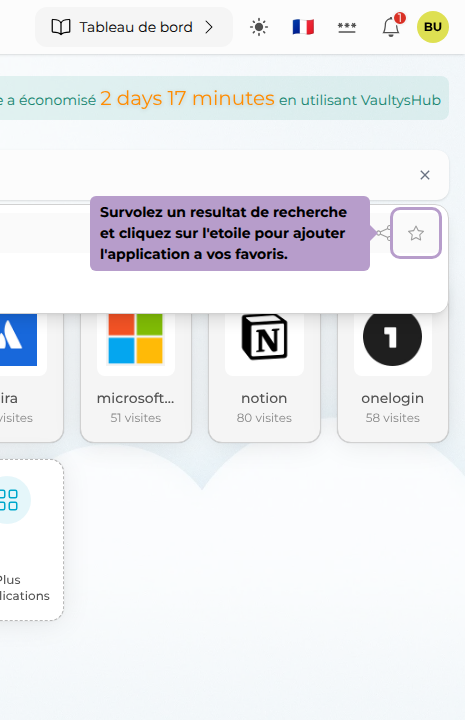The width and height of the screenshot is (465, 720).
Task: Open the OneLogin application card
Action: point(393,377)
